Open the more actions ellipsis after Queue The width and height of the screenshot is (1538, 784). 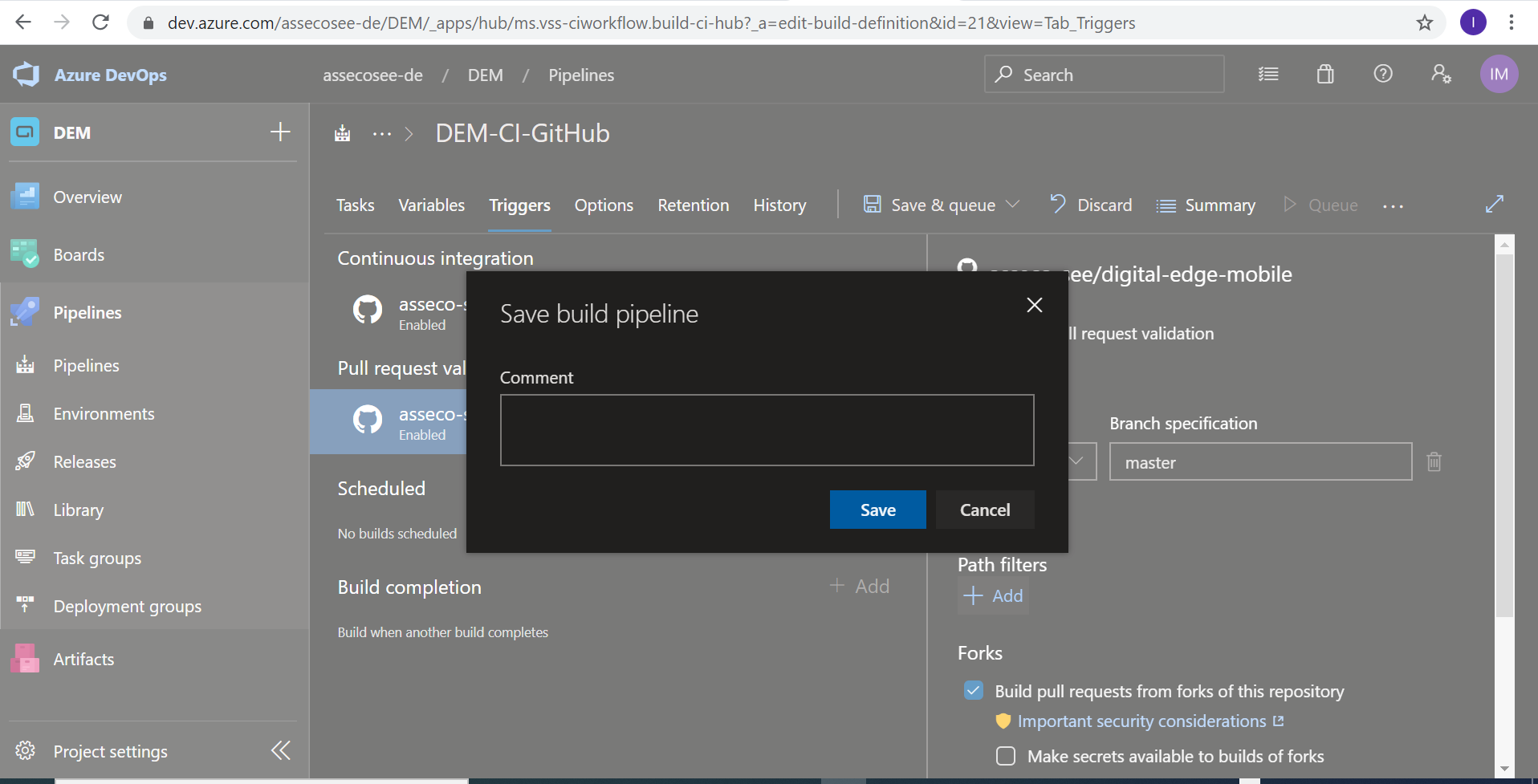pyautogui.click(x=1393, y=206)
